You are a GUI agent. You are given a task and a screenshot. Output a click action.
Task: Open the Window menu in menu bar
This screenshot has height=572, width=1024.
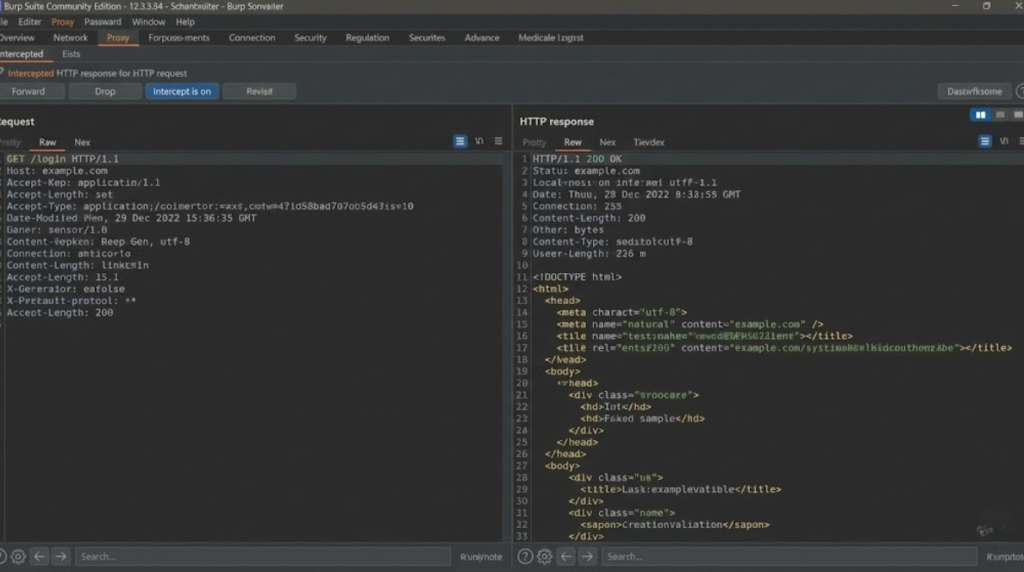pos(148,21)
